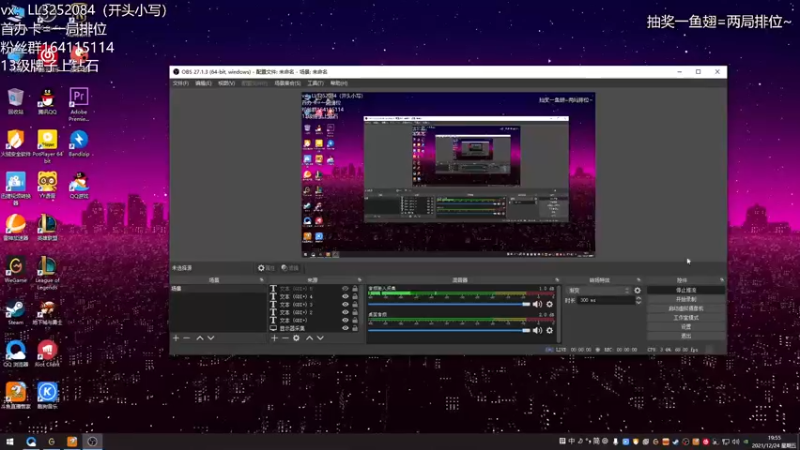The width and height of the screenshot is (800, 450).
Task: Pop out the scene transitions dock icon
Action: [639, 280]
